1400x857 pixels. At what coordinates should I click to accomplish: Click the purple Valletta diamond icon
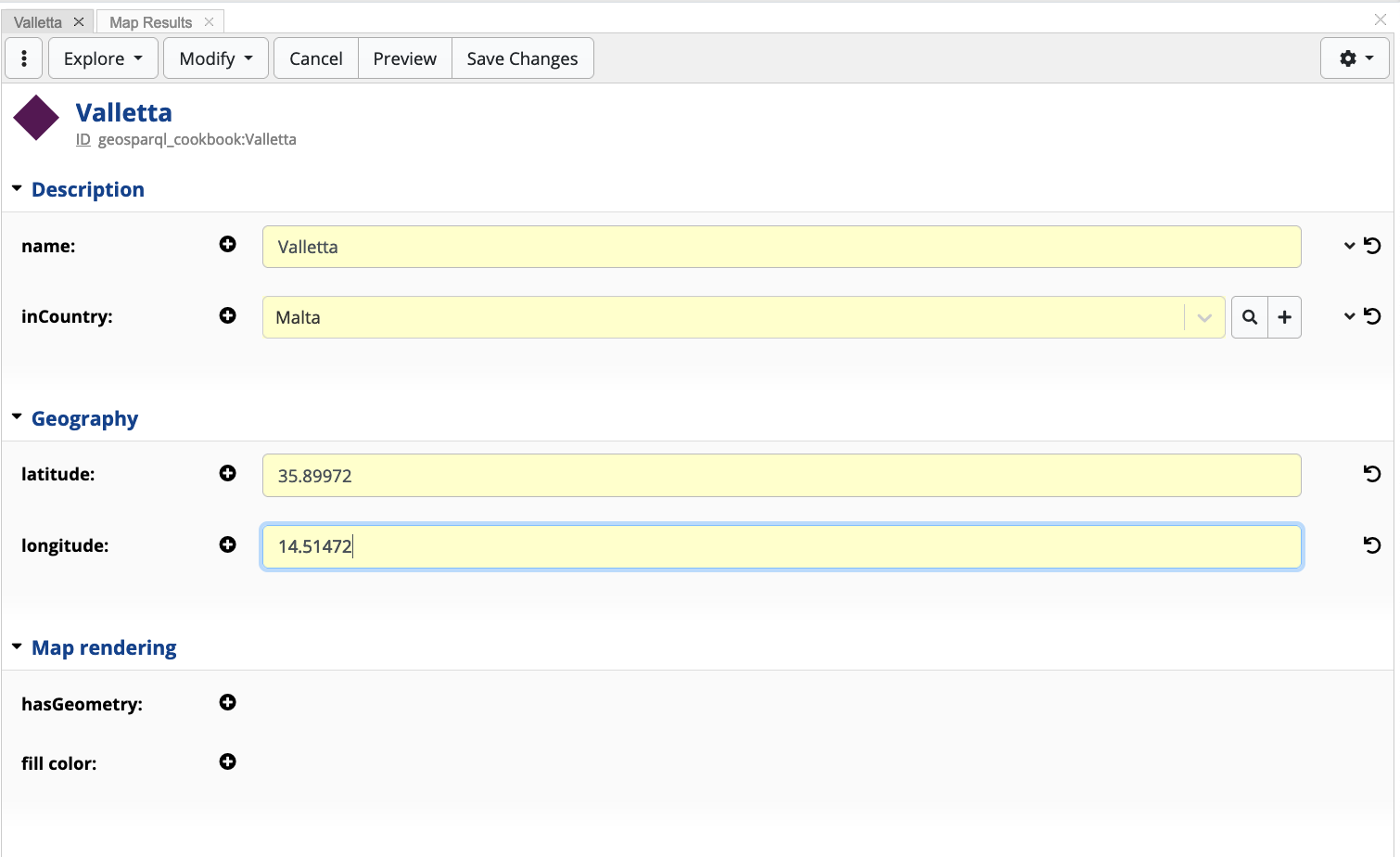(36, 118)
